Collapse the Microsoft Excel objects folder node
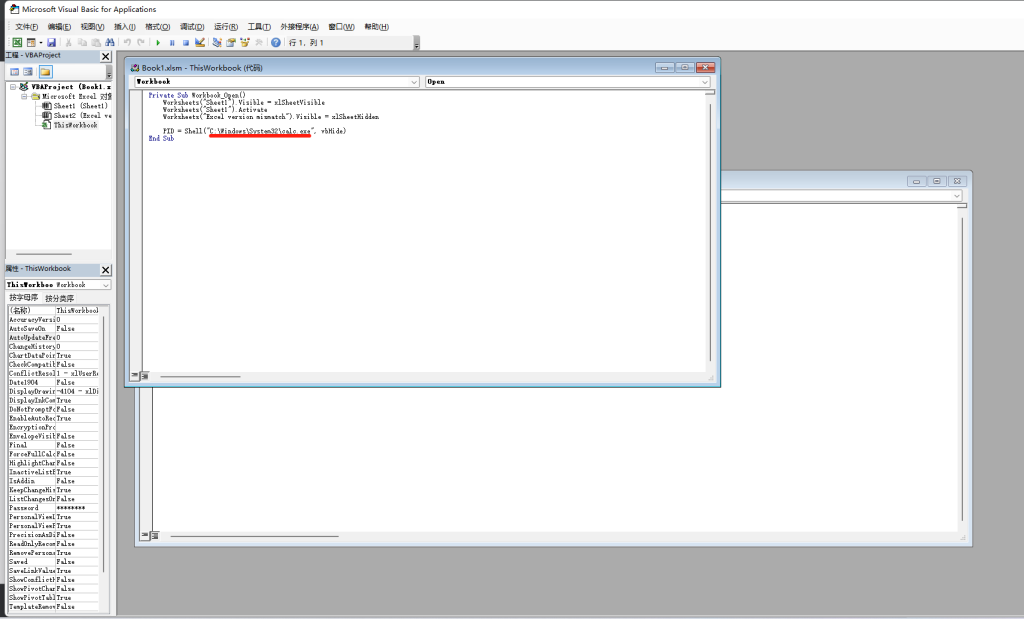The width and height of the screenshot is (1024, 619). pos(24,97)
